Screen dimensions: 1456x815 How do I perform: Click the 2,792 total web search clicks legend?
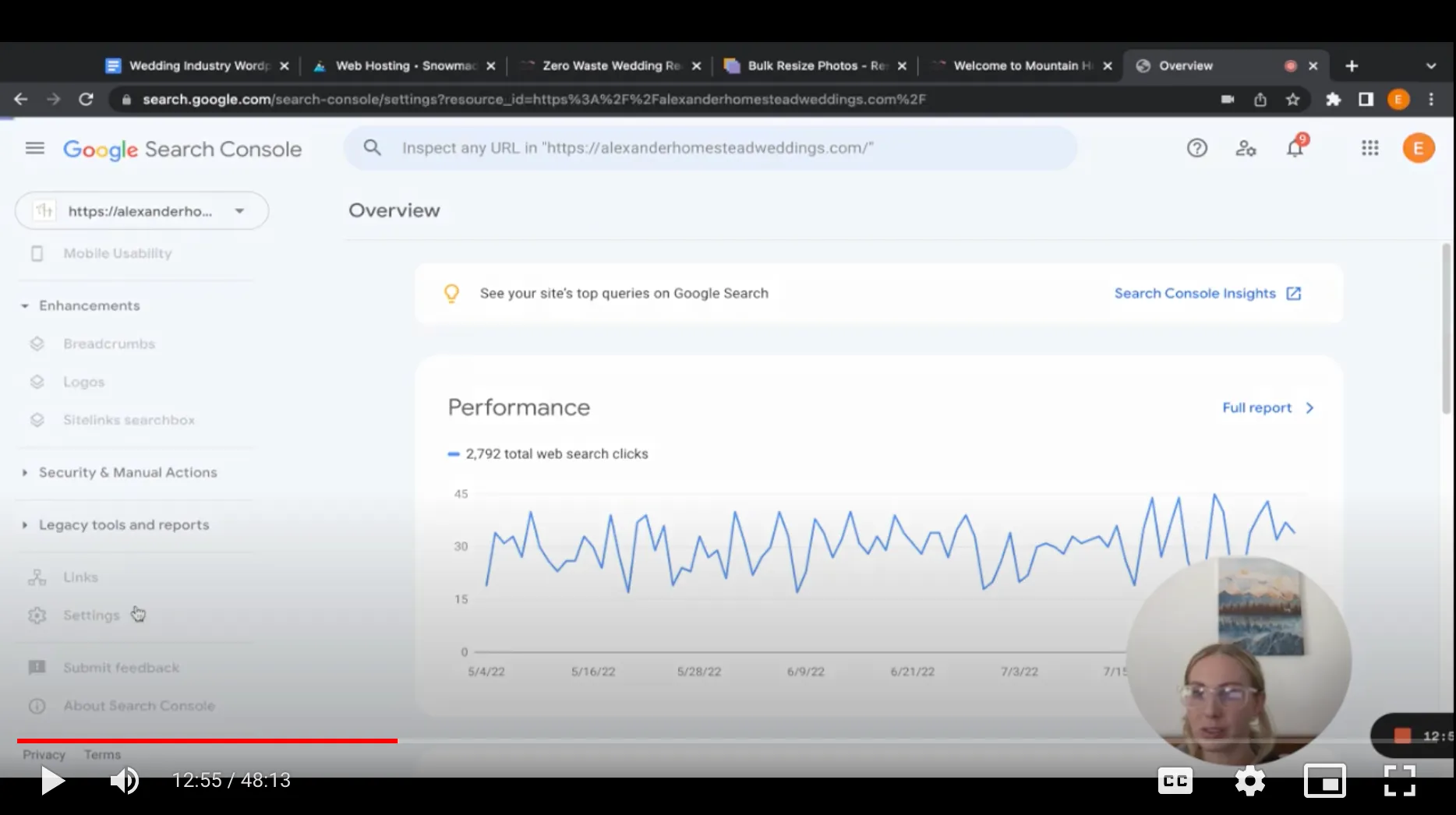pos(548,453)
